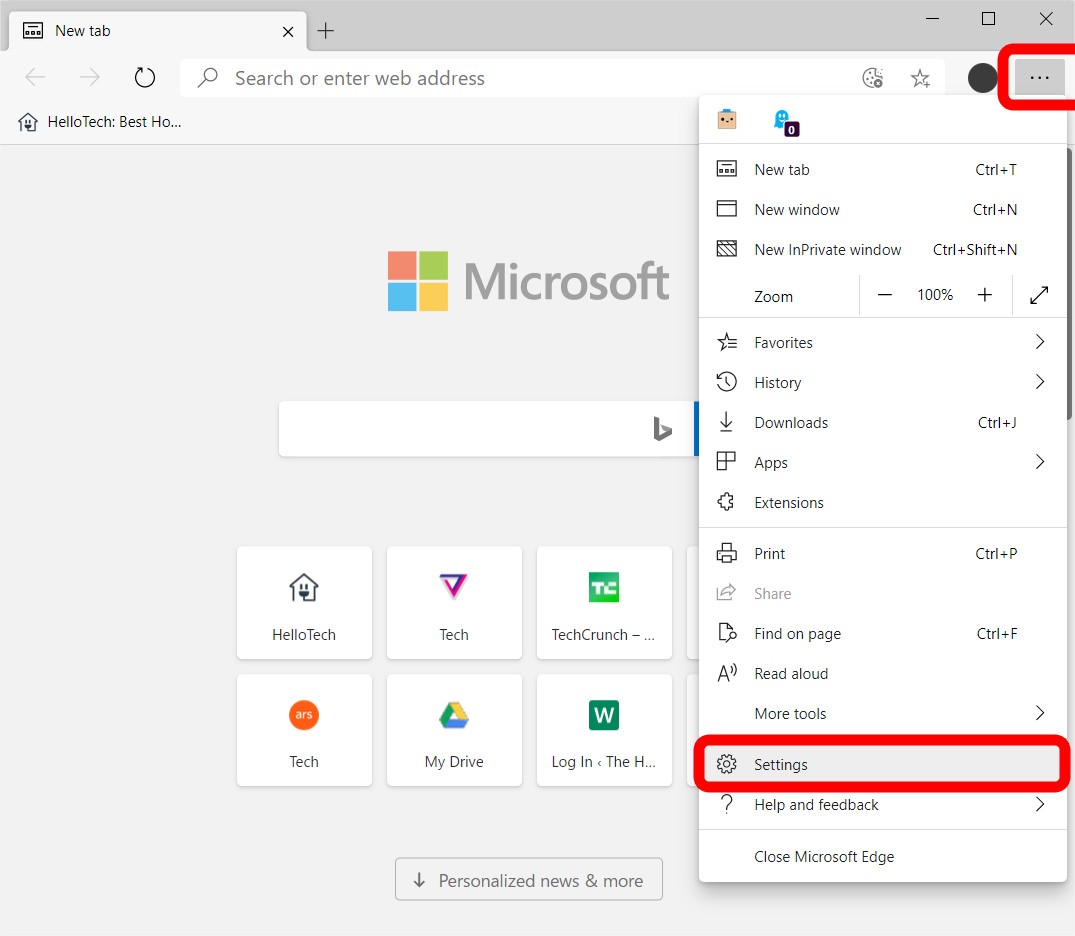Click Personalized news & more button
The image size is (1075, 936).
pos(528,881)
